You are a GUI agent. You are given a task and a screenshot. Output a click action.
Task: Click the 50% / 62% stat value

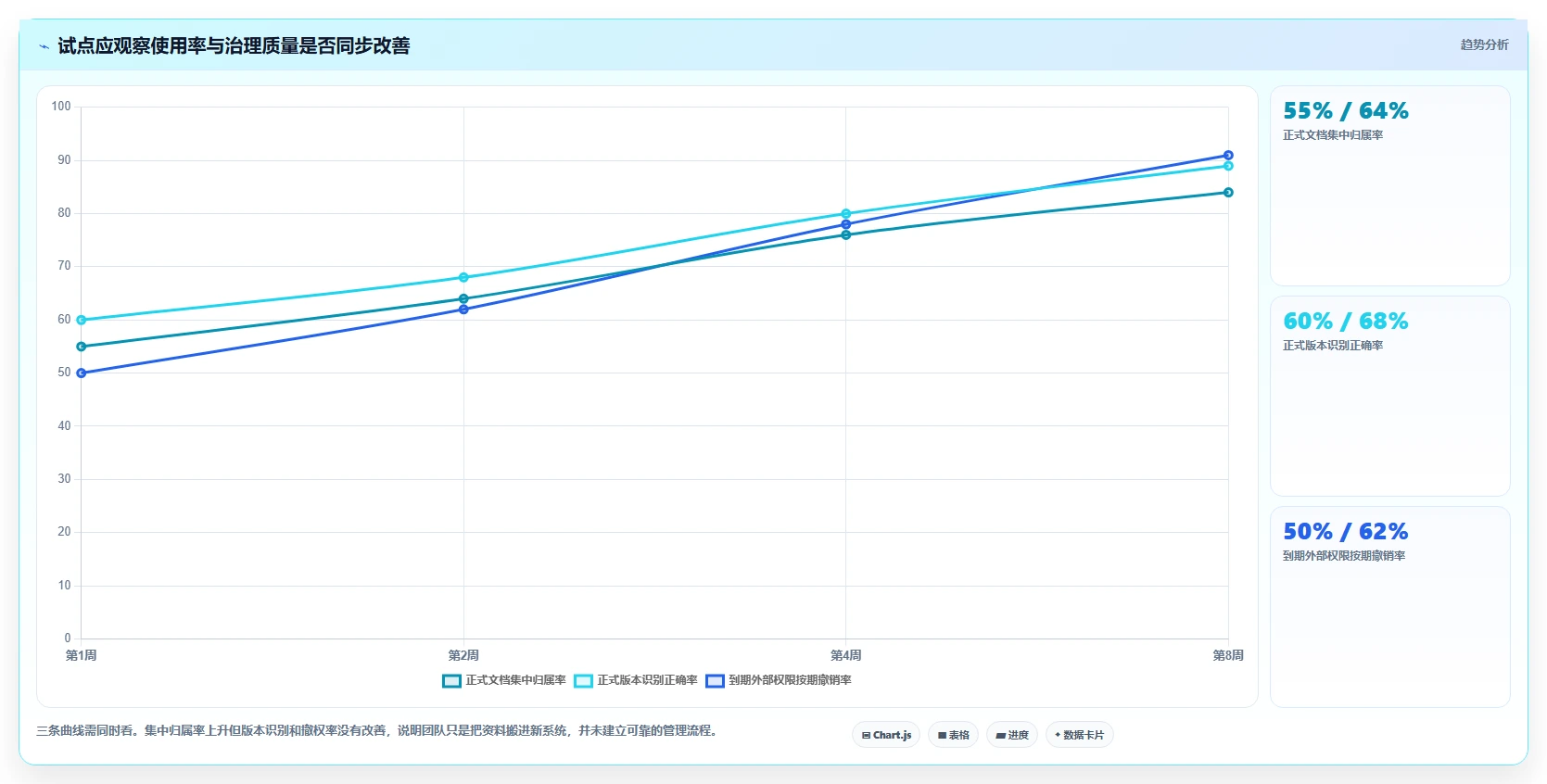tap(1345, 532)
